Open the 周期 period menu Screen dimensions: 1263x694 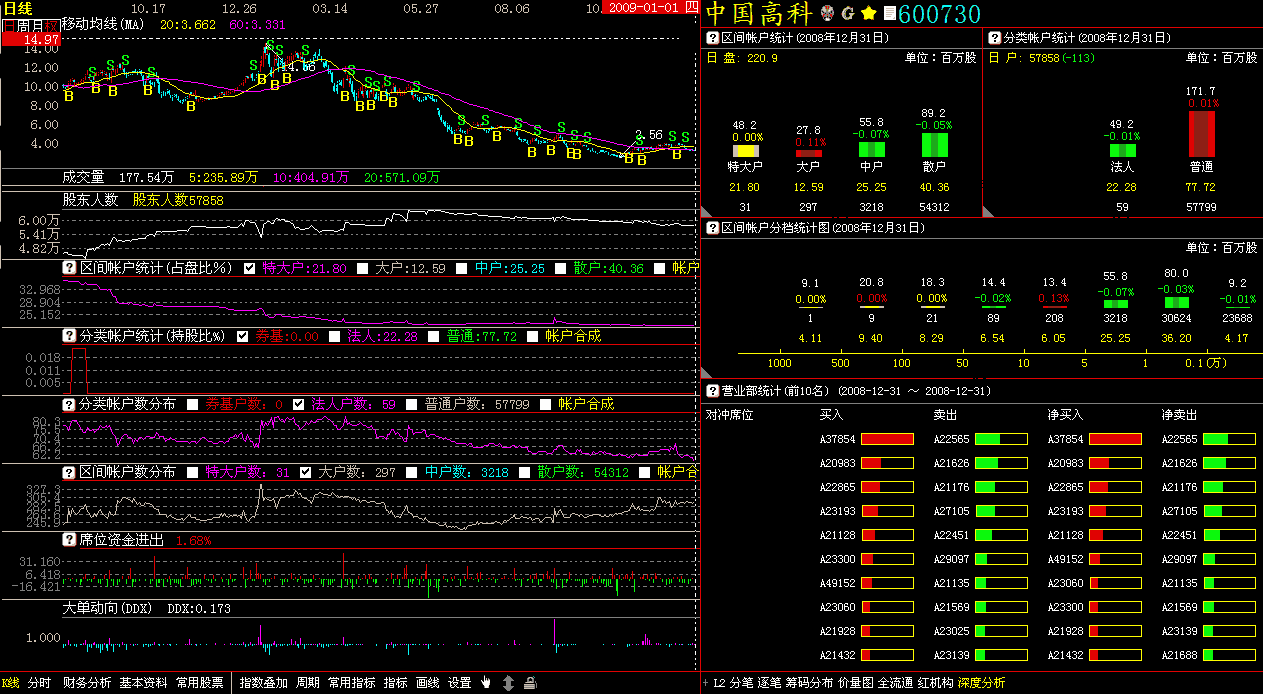coord(308,683)
